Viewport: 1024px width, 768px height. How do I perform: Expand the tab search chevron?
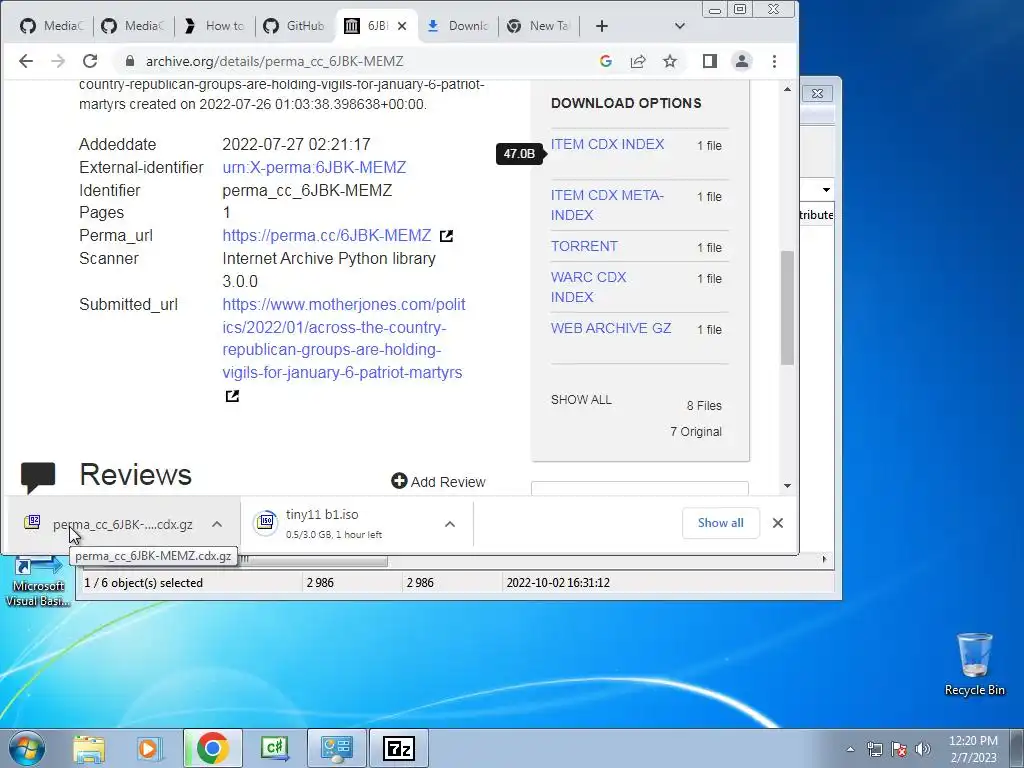click(679, 26)
